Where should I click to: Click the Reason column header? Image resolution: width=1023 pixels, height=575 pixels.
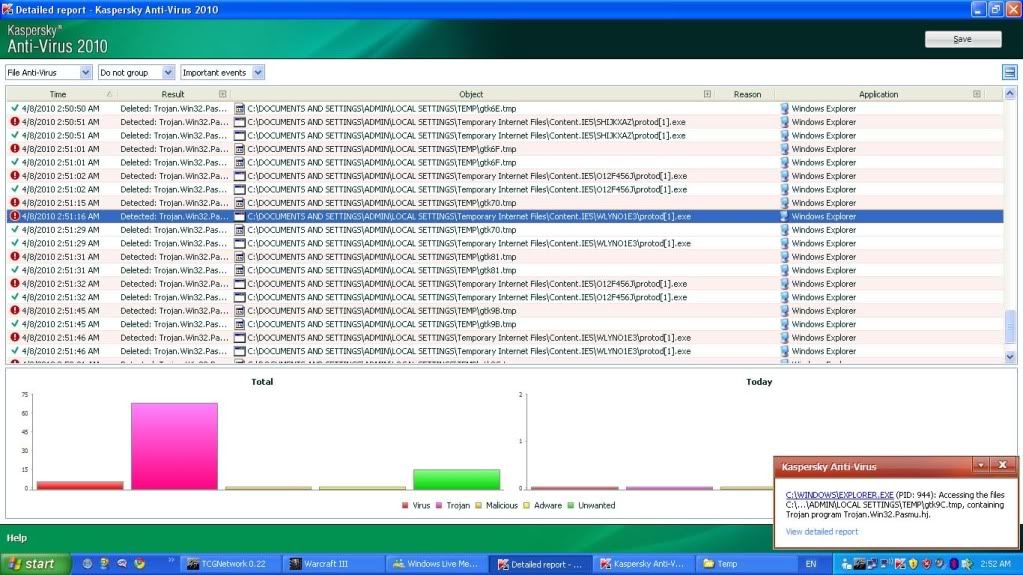[746, 94]
